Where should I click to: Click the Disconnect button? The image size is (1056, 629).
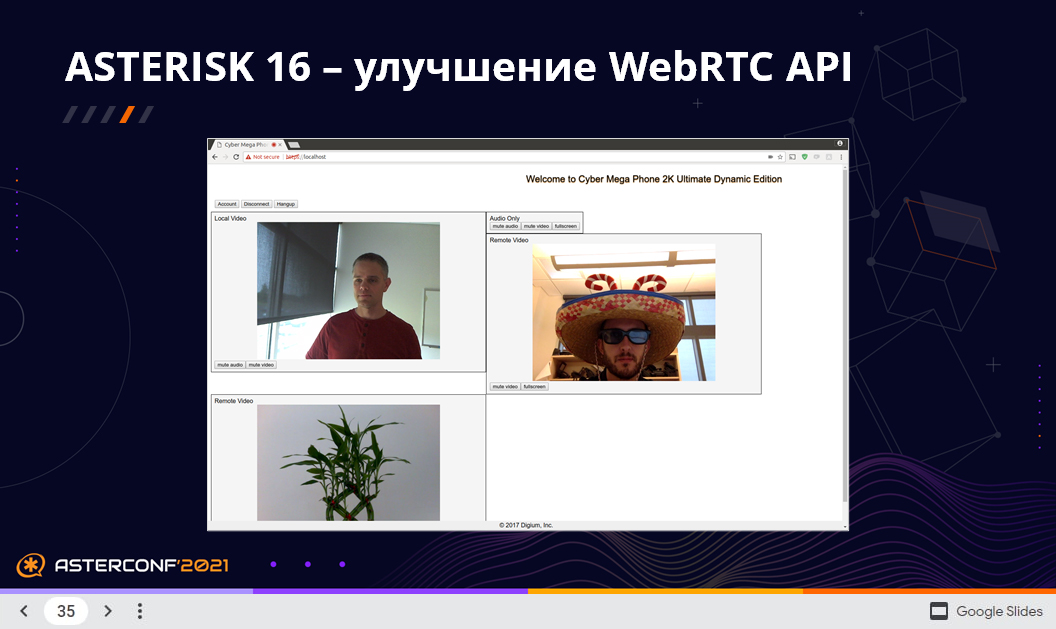click(255, 203)
